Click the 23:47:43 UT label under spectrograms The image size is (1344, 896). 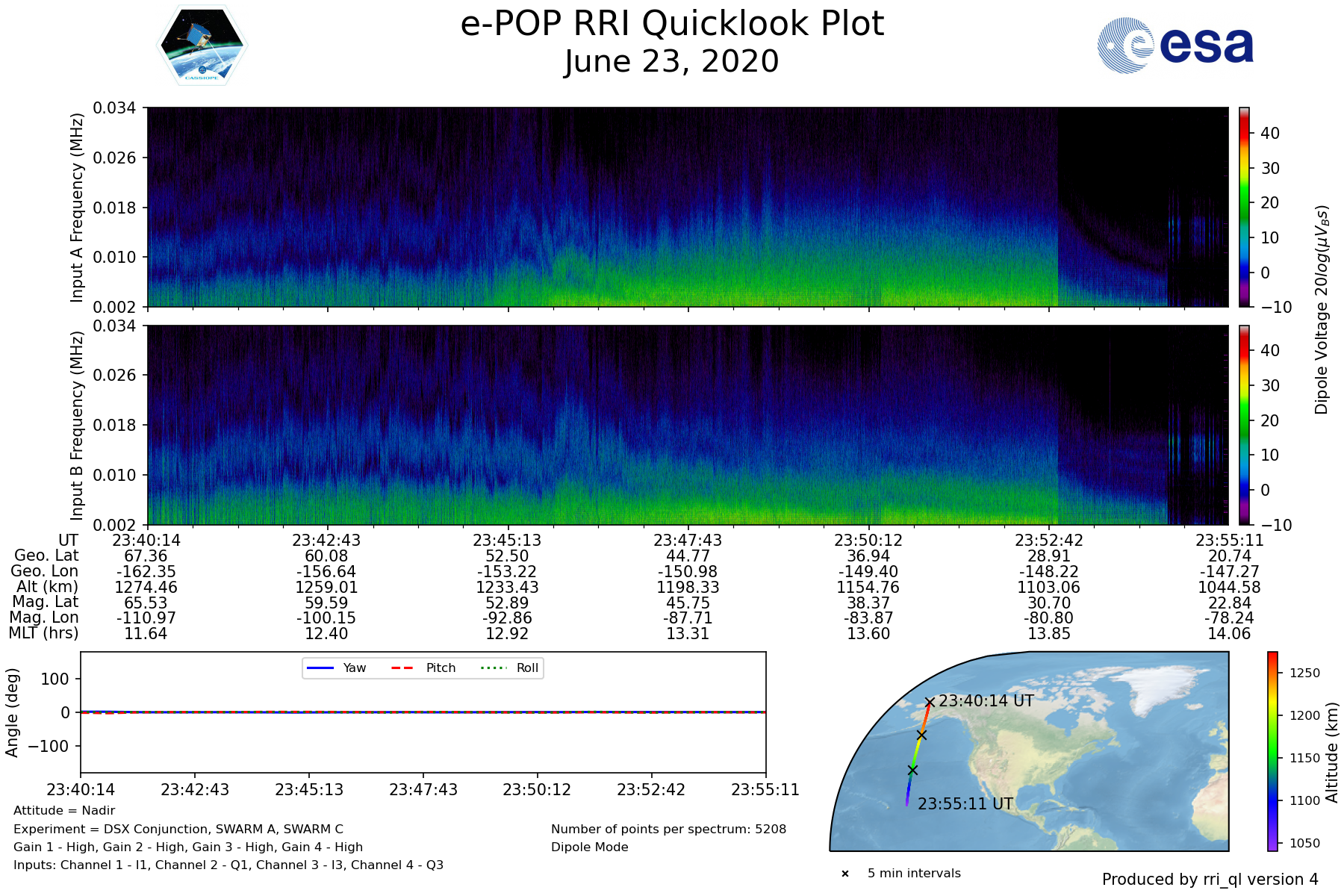click(688, 540)
